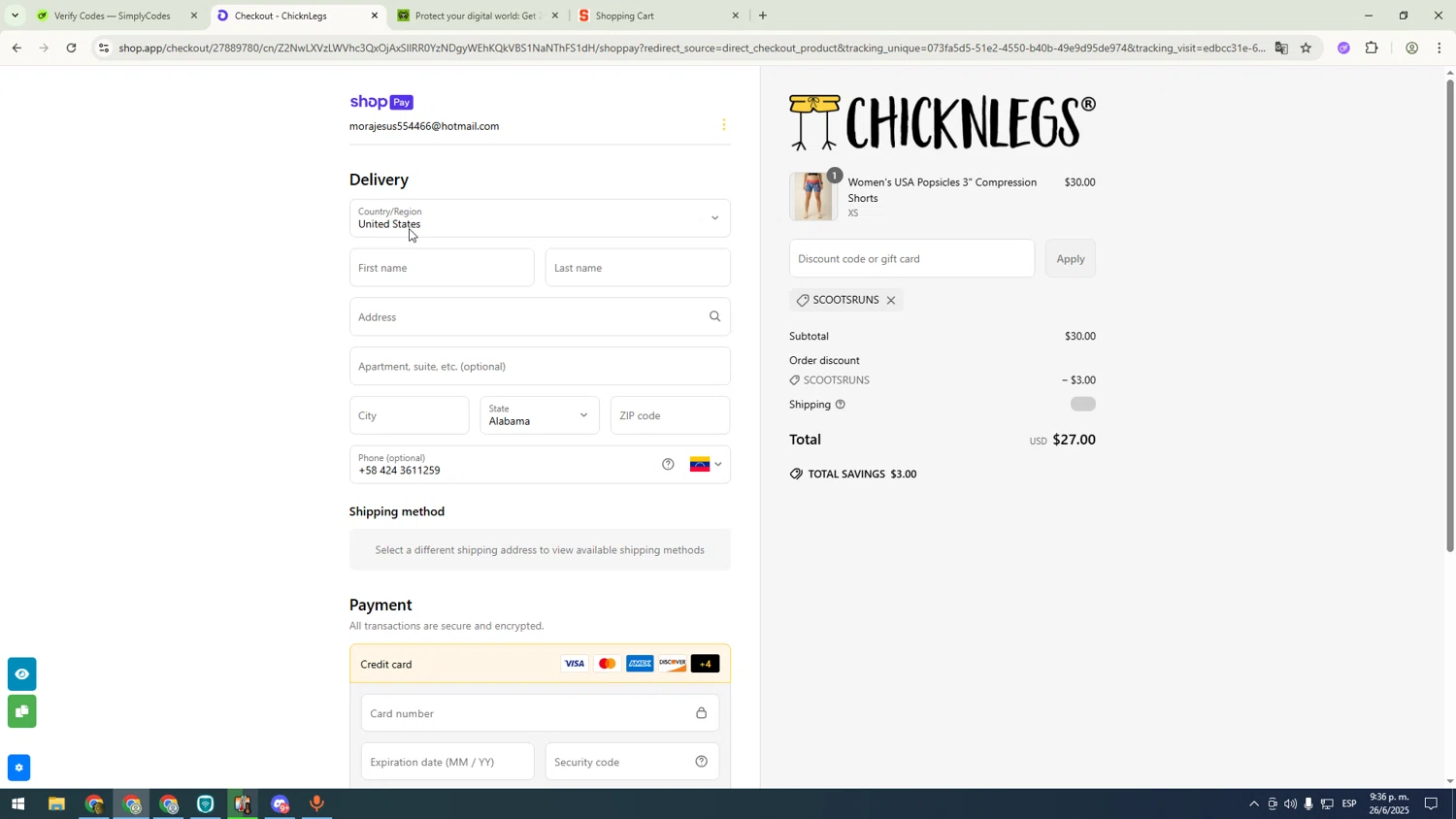
Task: Show security code help icon
Action: 701,762
